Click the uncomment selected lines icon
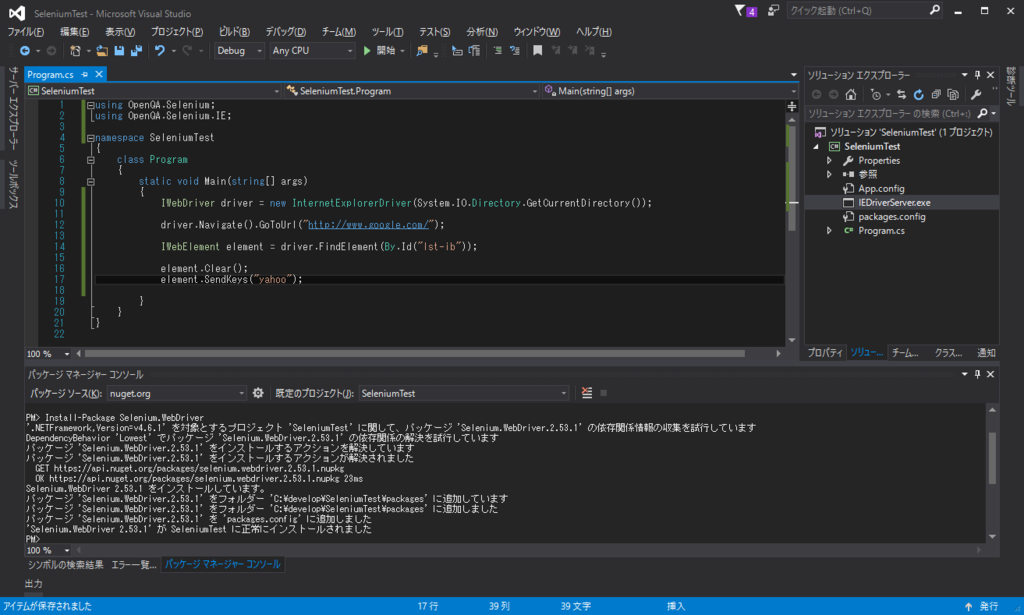Screen dimensions: 1024x615 [x=515, y=50]
